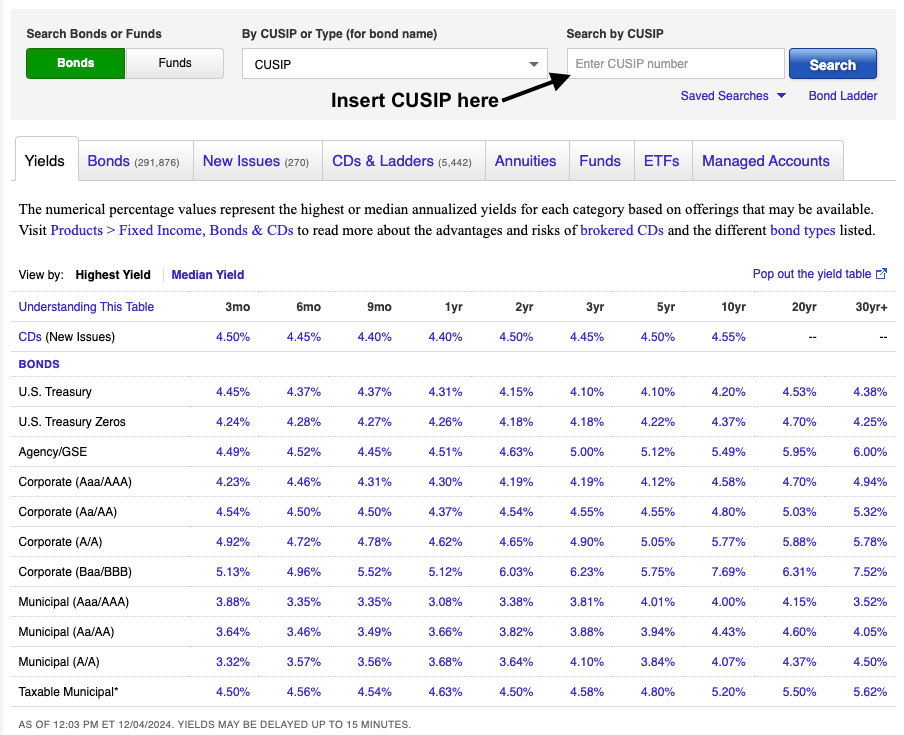Follow the brokered CDs link
The height and width of the screenshot is (735, 904).
pyautogui.click(x=622, y=230)
